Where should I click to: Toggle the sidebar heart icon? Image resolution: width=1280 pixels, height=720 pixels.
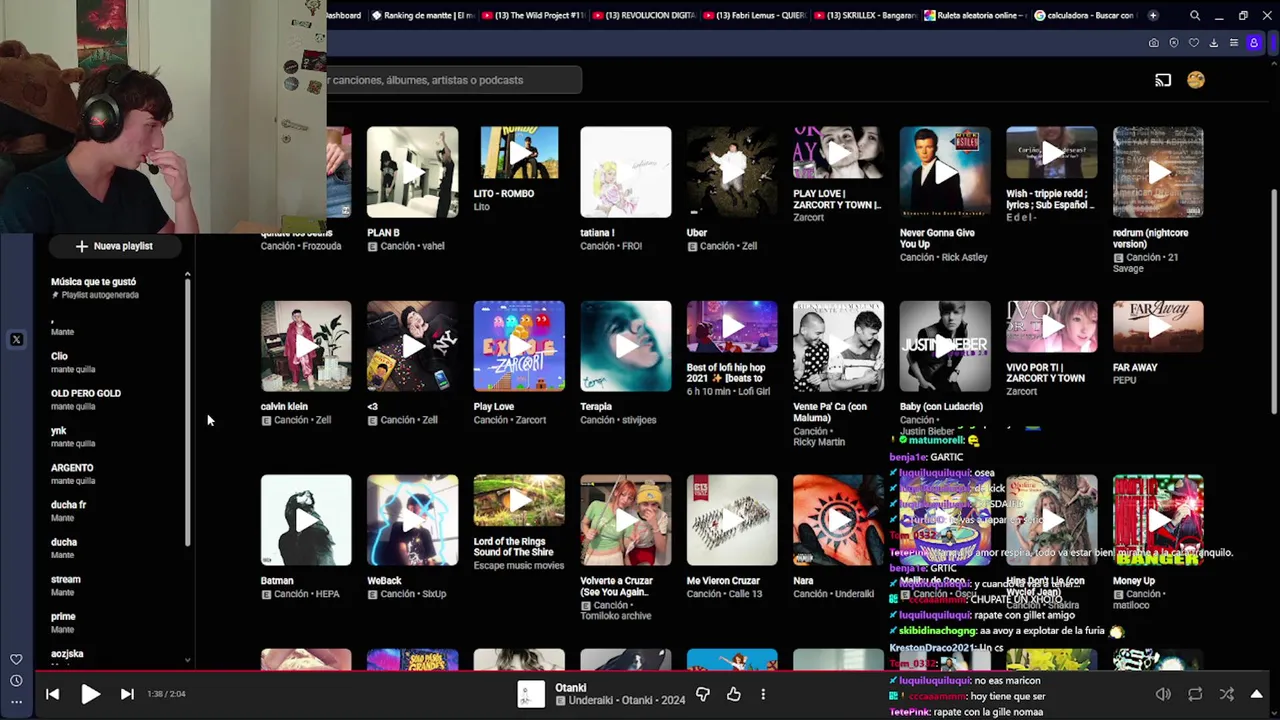tap(16, 660)
